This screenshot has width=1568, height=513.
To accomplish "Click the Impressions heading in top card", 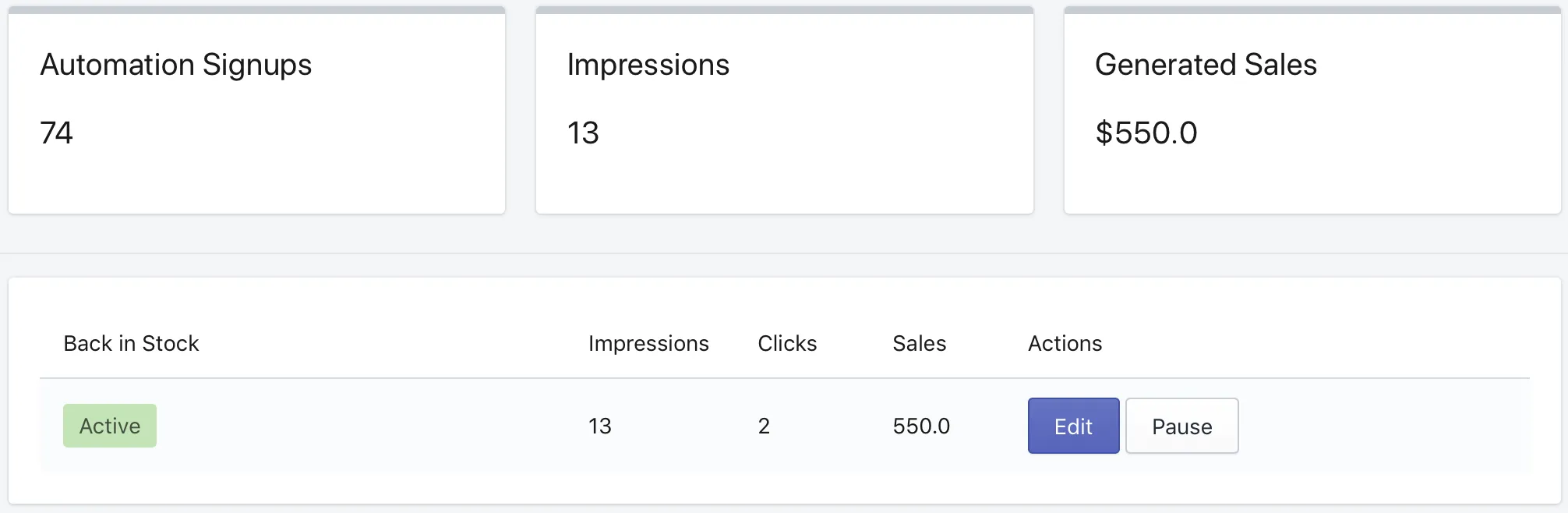I will point(648,65).
